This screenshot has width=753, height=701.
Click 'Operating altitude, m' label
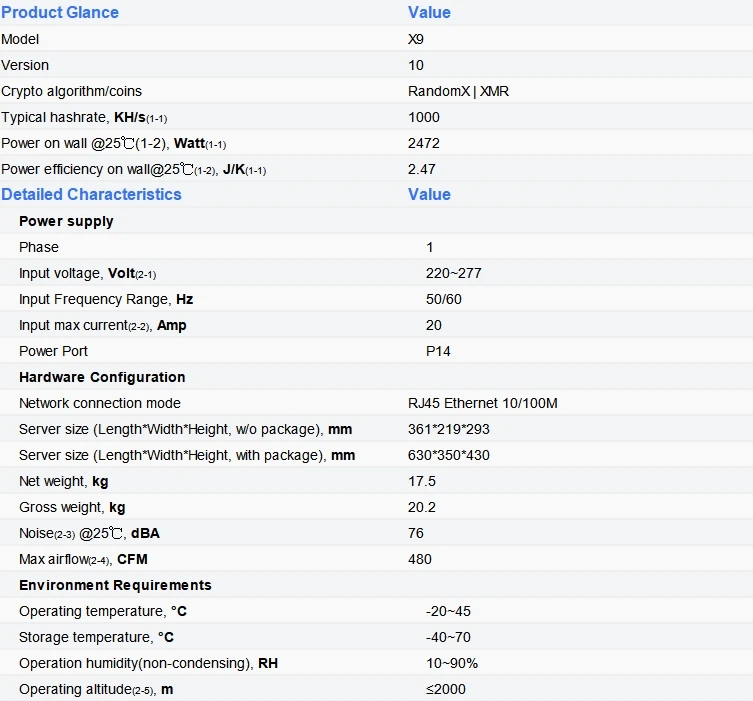(96, 689)
